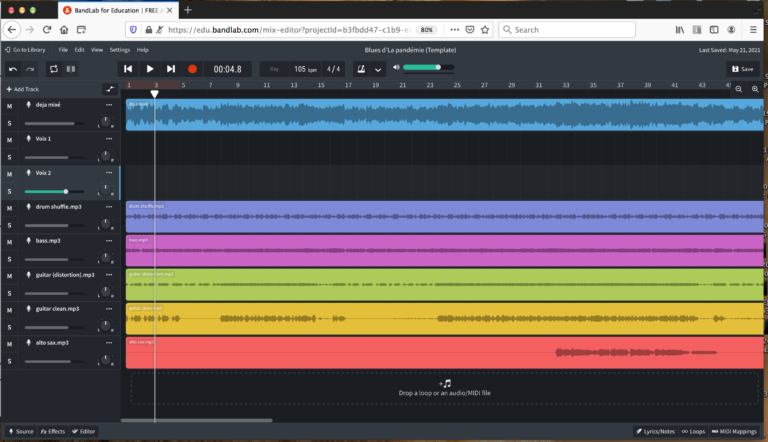Toggle the loop cycle icon
768x442 pixels.
(x=53, y=69)
